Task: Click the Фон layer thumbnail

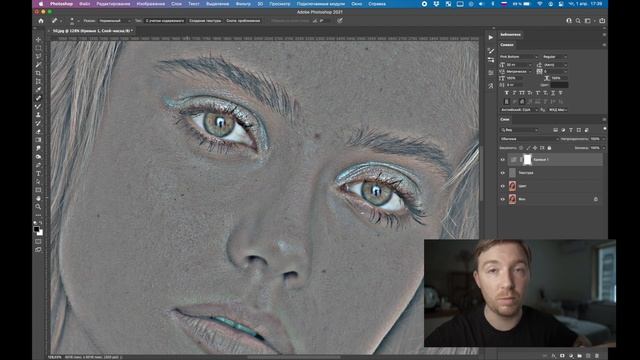Action: (513, 199)
